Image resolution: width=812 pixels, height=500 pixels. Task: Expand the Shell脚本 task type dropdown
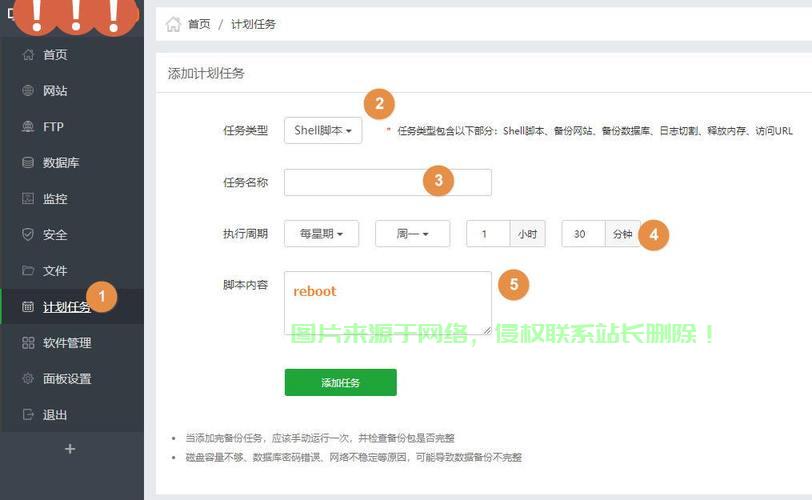pos(323,130)
